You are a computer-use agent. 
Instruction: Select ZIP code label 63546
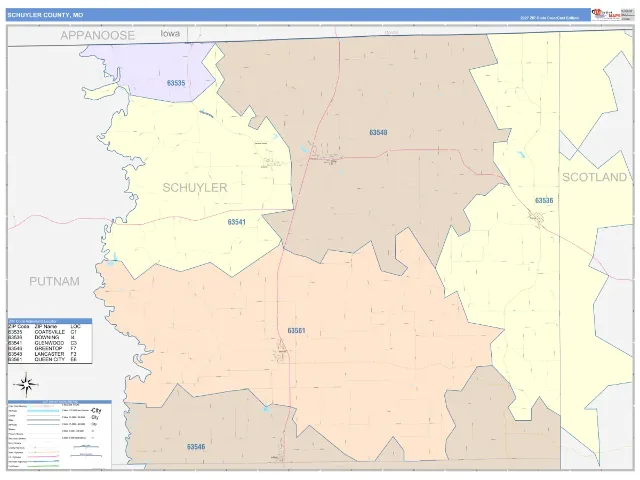pyautogui.click(x=196, y=447)
